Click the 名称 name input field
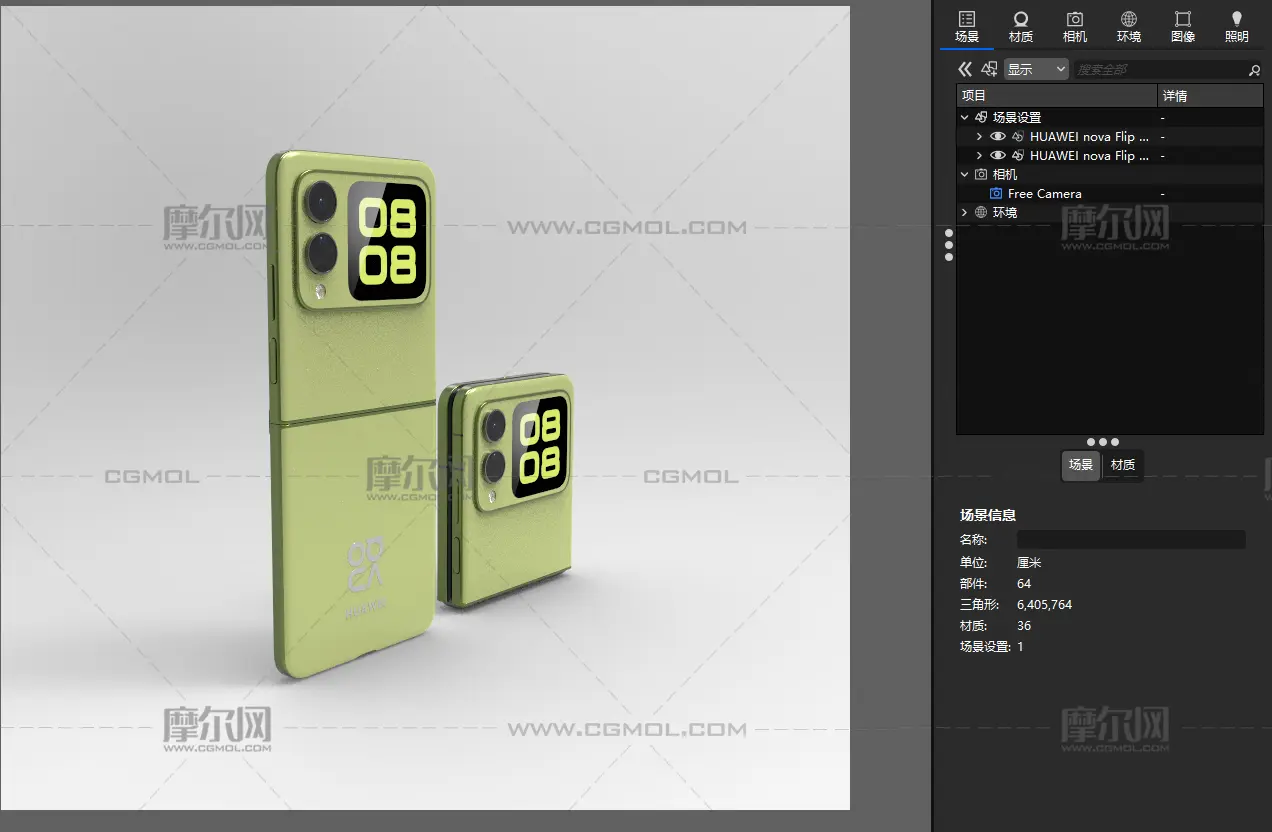Screen dimensions: 1272x832 [1130, 540]
